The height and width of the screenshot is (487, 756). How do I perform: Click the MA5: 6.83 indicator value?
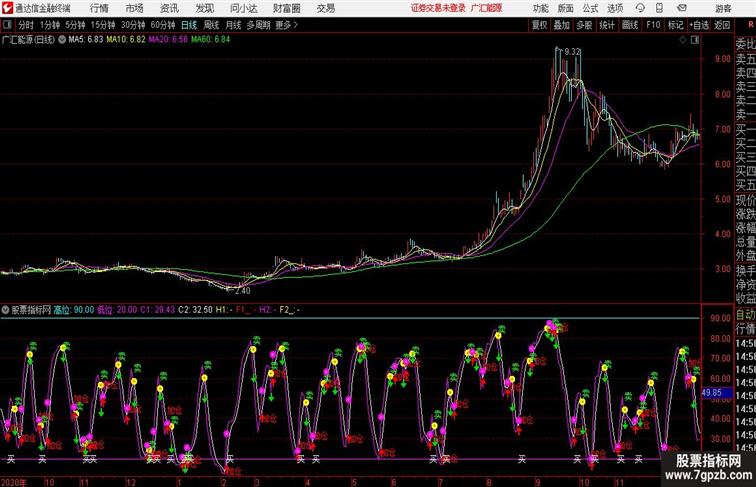coord(86,39)
